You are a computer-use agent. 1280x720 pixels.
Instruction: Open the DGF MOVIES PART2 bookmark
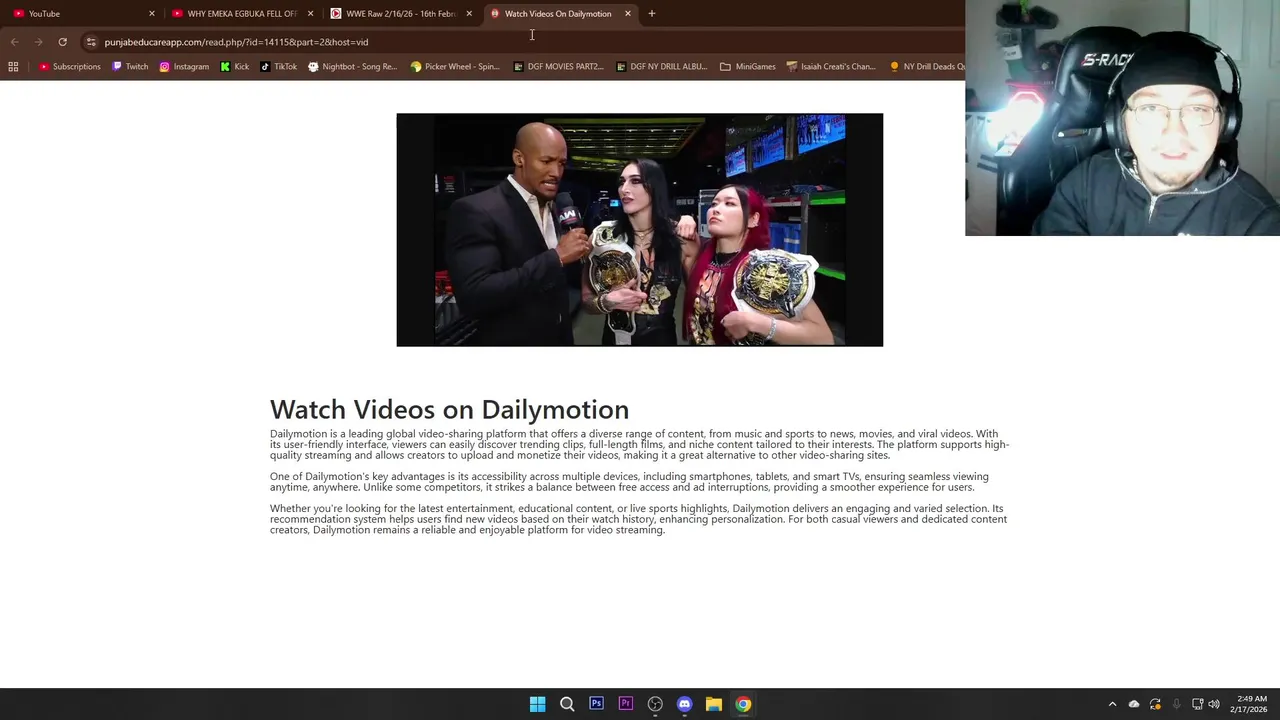point(558,66)
